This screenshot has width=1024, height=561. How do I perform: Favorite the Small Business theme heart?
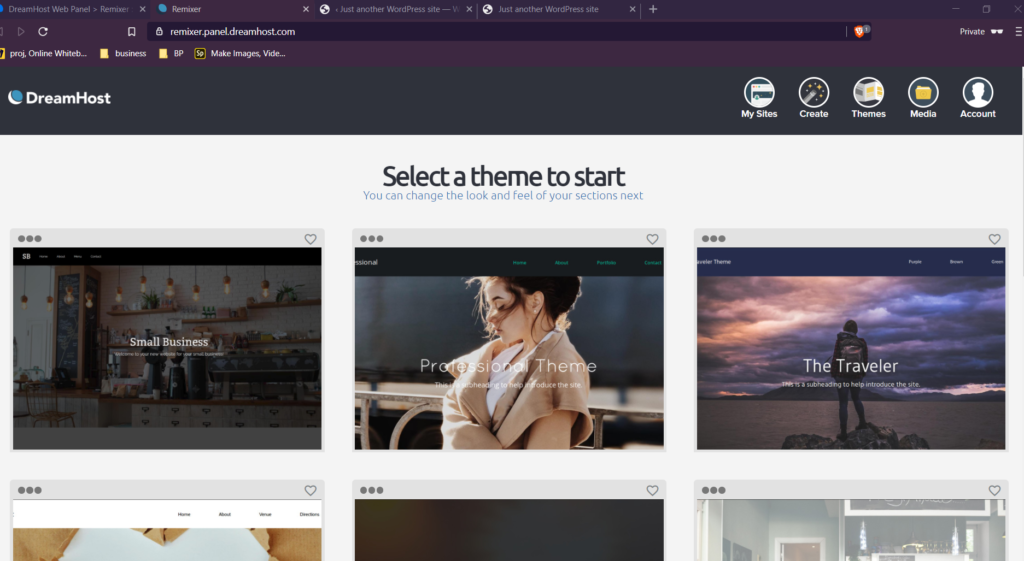point(310,239)
